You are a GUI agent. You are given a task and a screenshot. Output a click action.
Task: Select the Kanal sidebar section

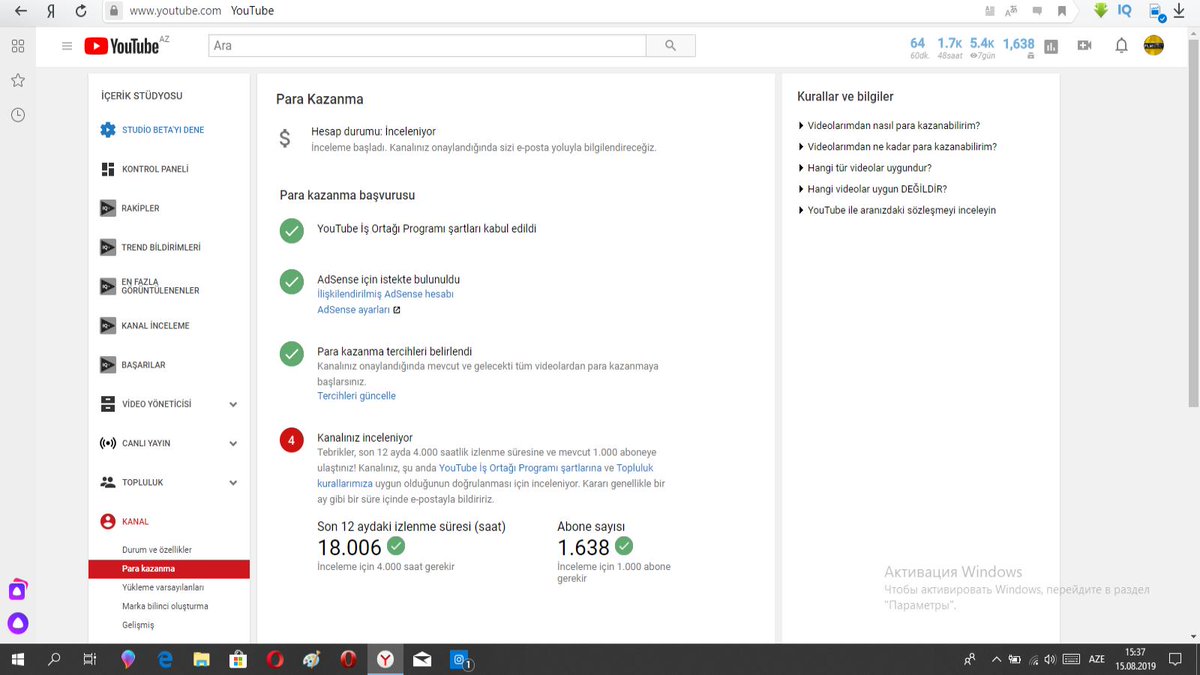125,521
